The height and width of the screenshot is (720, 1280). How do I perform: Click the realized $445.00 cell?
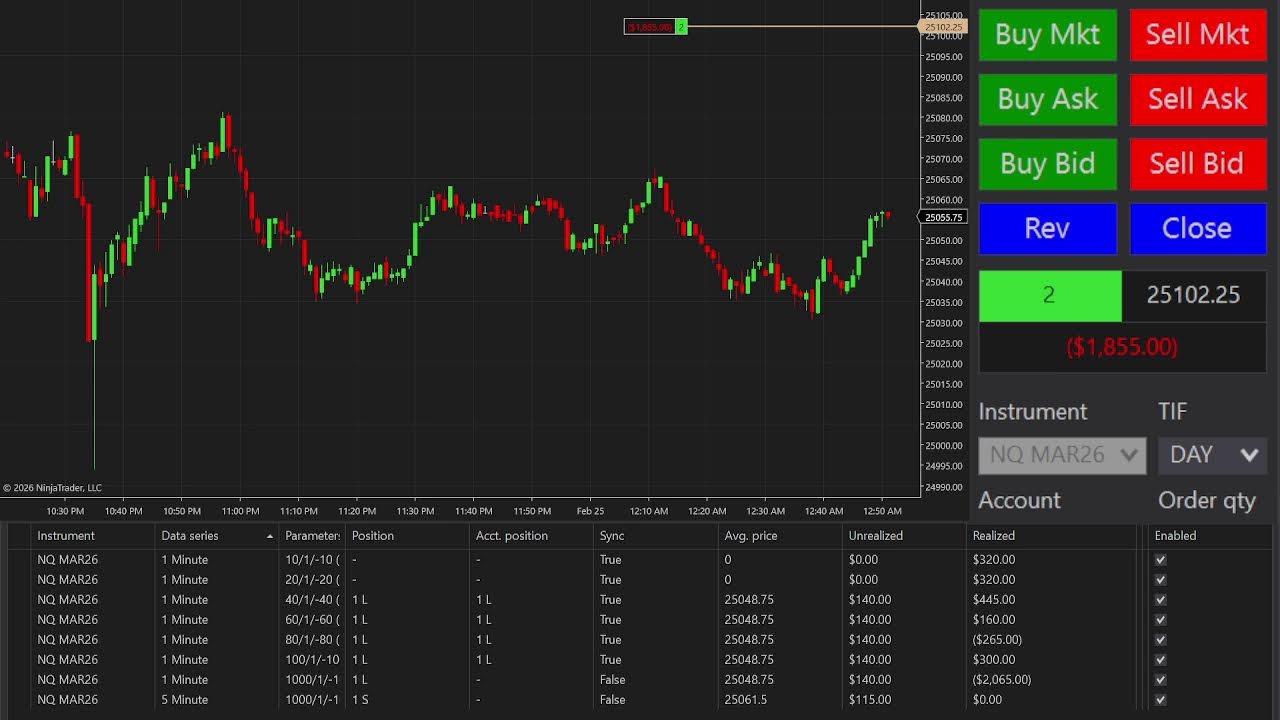point(1052,600)
